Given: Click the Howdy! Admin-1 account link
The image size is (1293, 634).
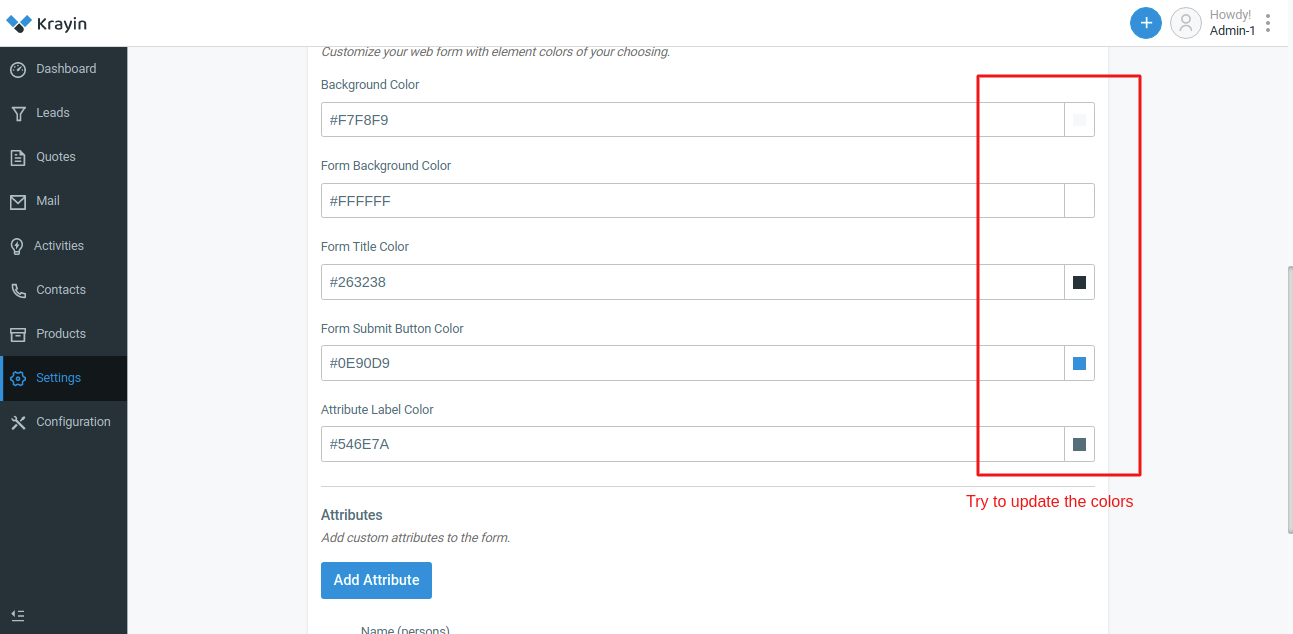Looking at the screenshot, I should pos(1229,22).
